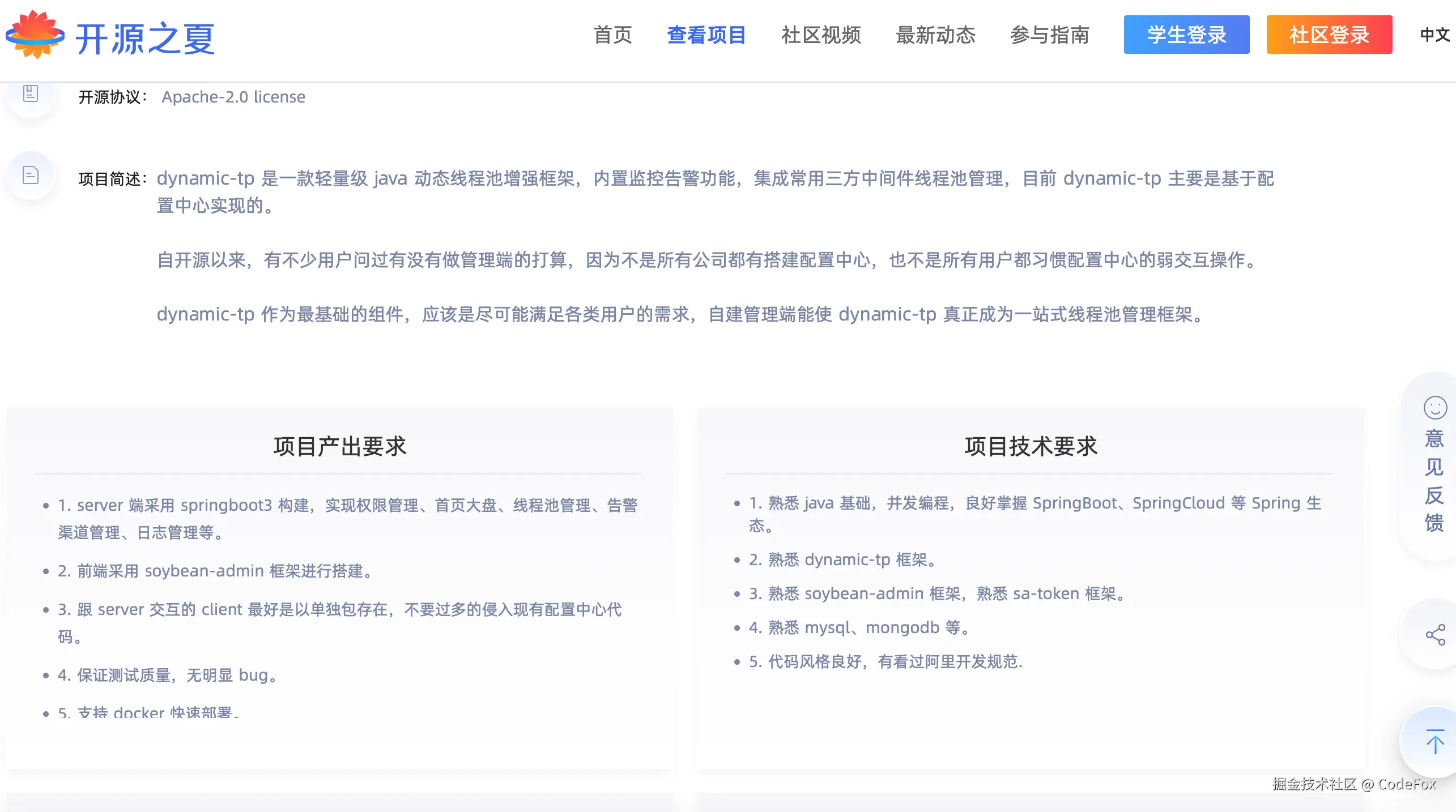The width and height of the screenshot is (1456, 812).
Task: Click the 项目简述 description file icon
Action: (31, 175)
